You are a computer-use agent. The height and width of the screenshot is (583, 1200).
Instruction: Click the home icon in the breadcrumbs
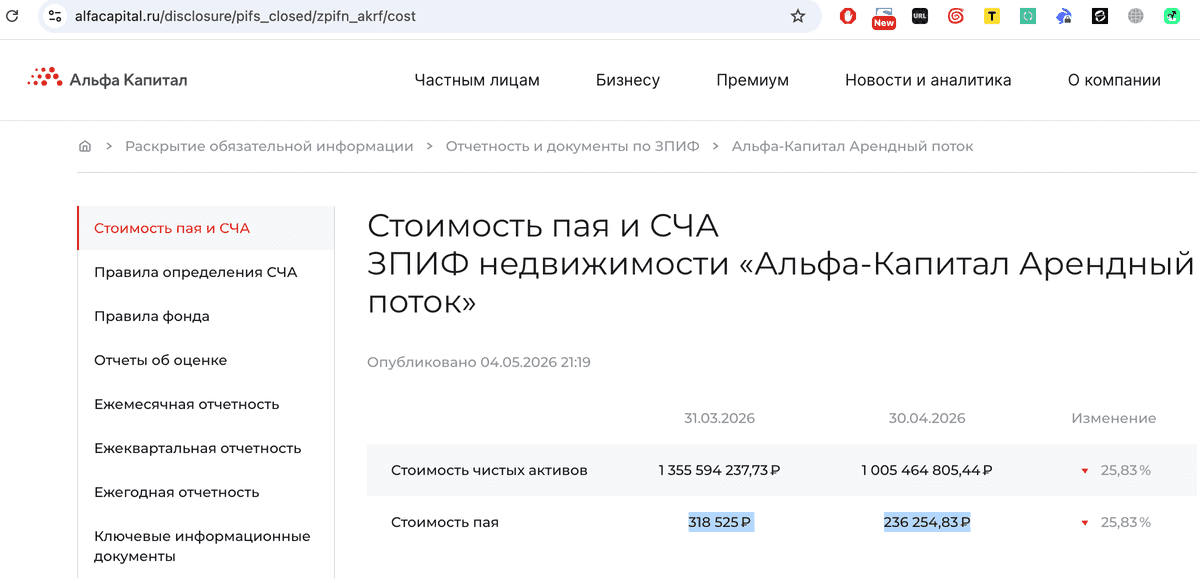(85, 146)
